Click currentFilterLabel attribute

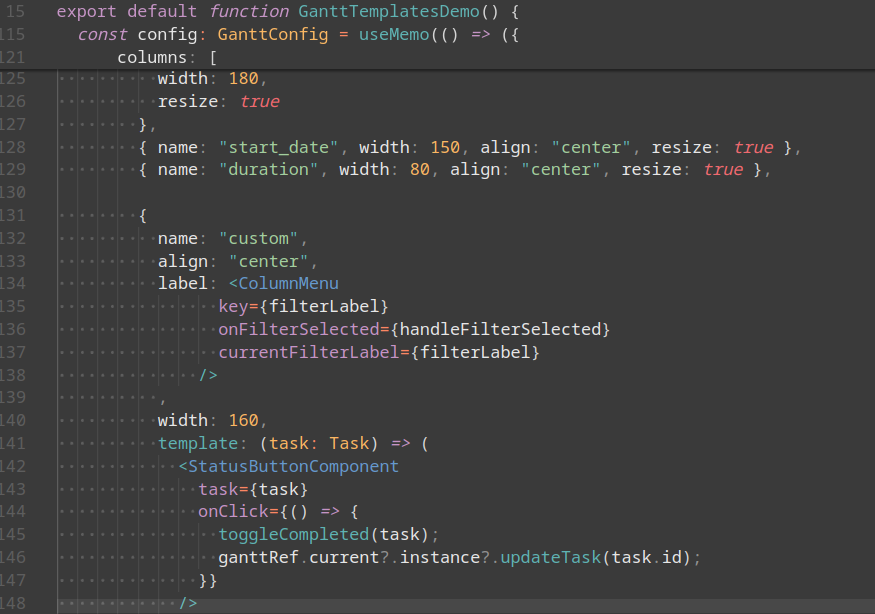pos(309,352)
